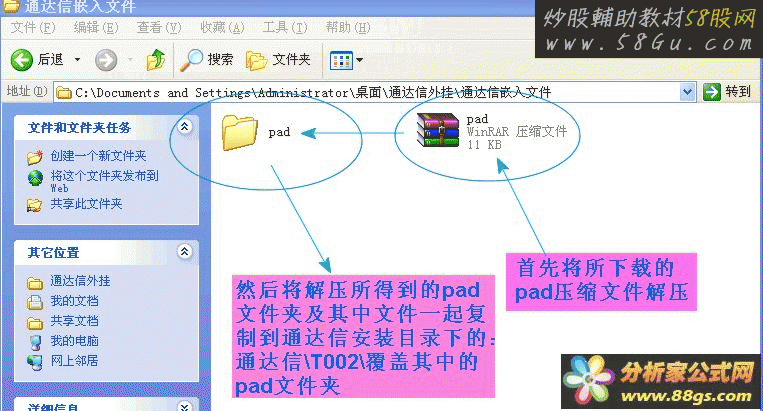Click the share folder task icon

click(x=35, y=205)
